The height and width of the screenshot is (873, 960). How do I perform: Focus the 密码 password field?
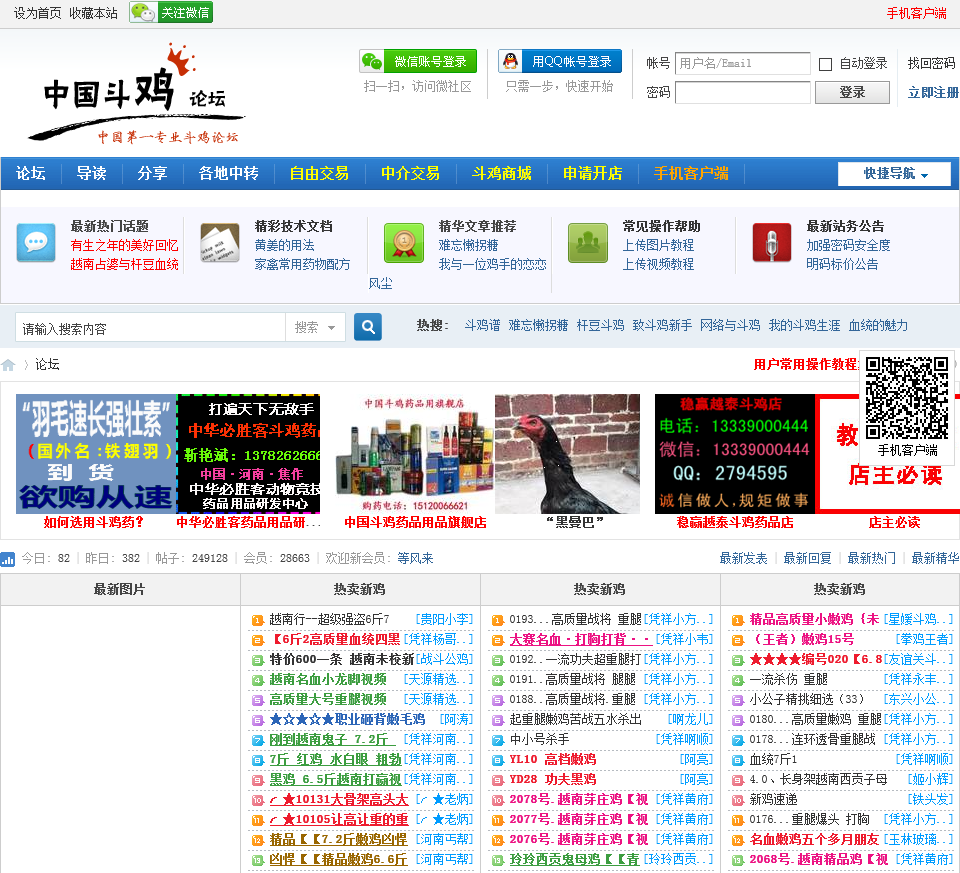point(743,92)
